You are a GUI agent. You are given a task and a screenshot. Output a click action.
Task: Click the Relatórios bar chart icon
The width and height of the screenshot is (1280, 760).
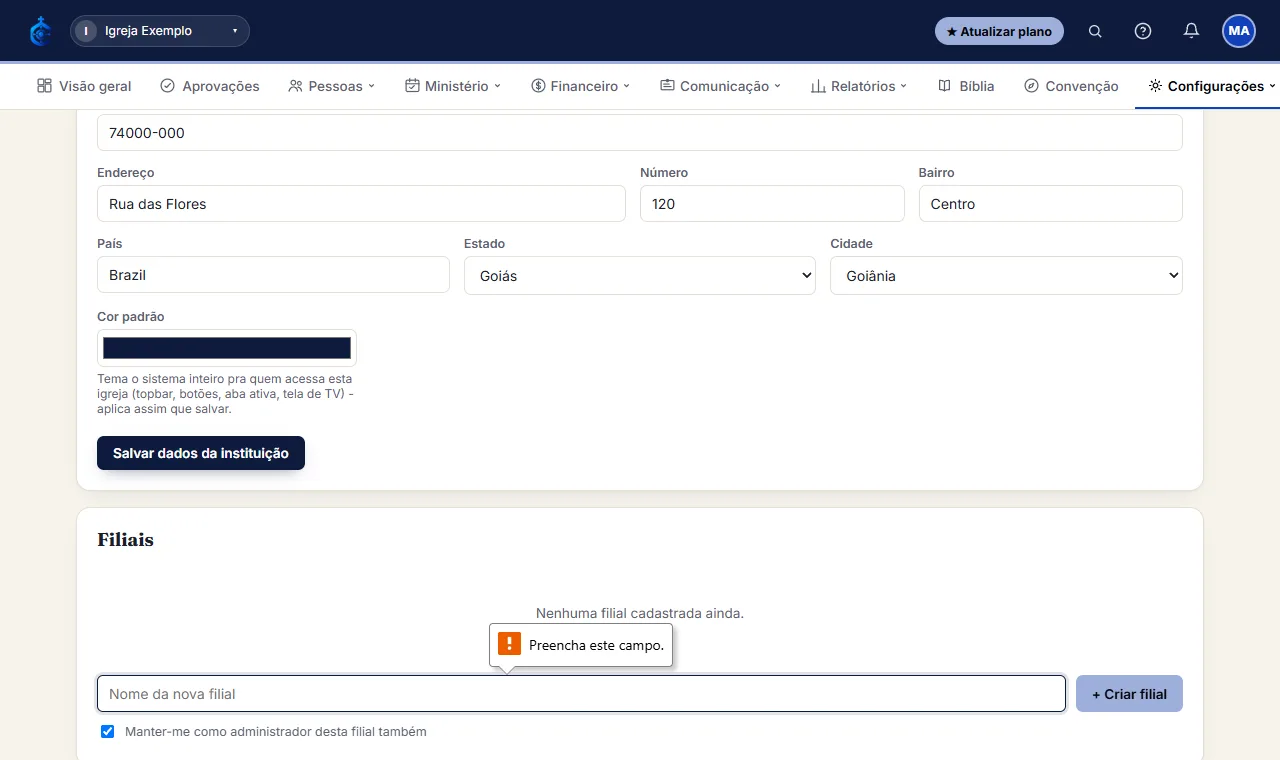(818, 86)
